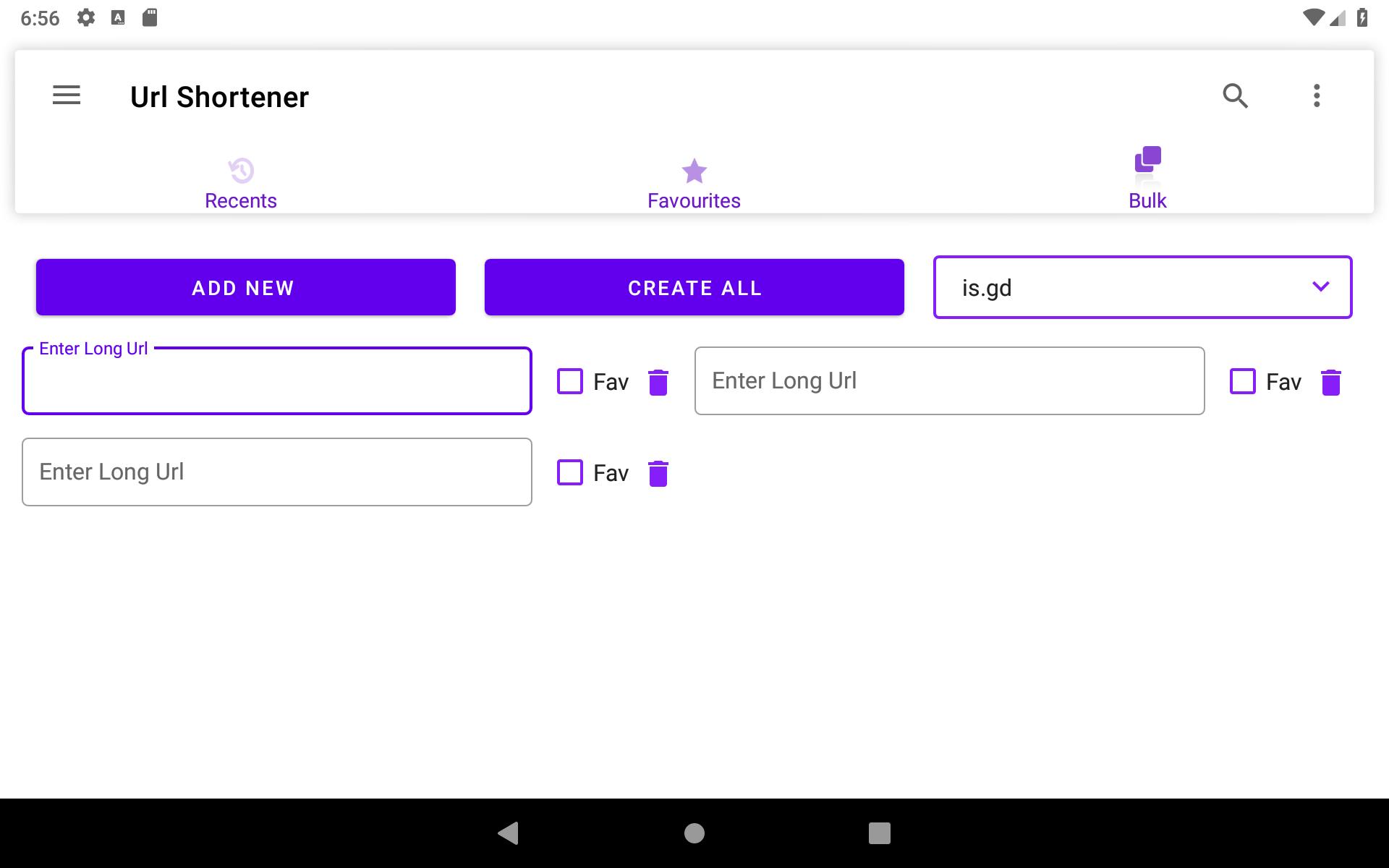
Task: Click the three-dot overflow menu icon
Action: [x=1317, y=96]
